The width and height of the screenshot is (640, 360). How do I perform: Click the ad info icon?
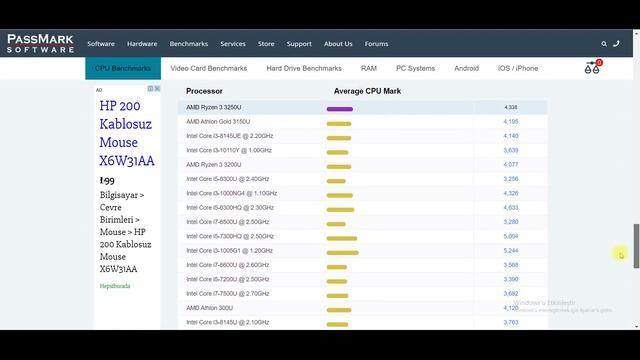[150, 89]
